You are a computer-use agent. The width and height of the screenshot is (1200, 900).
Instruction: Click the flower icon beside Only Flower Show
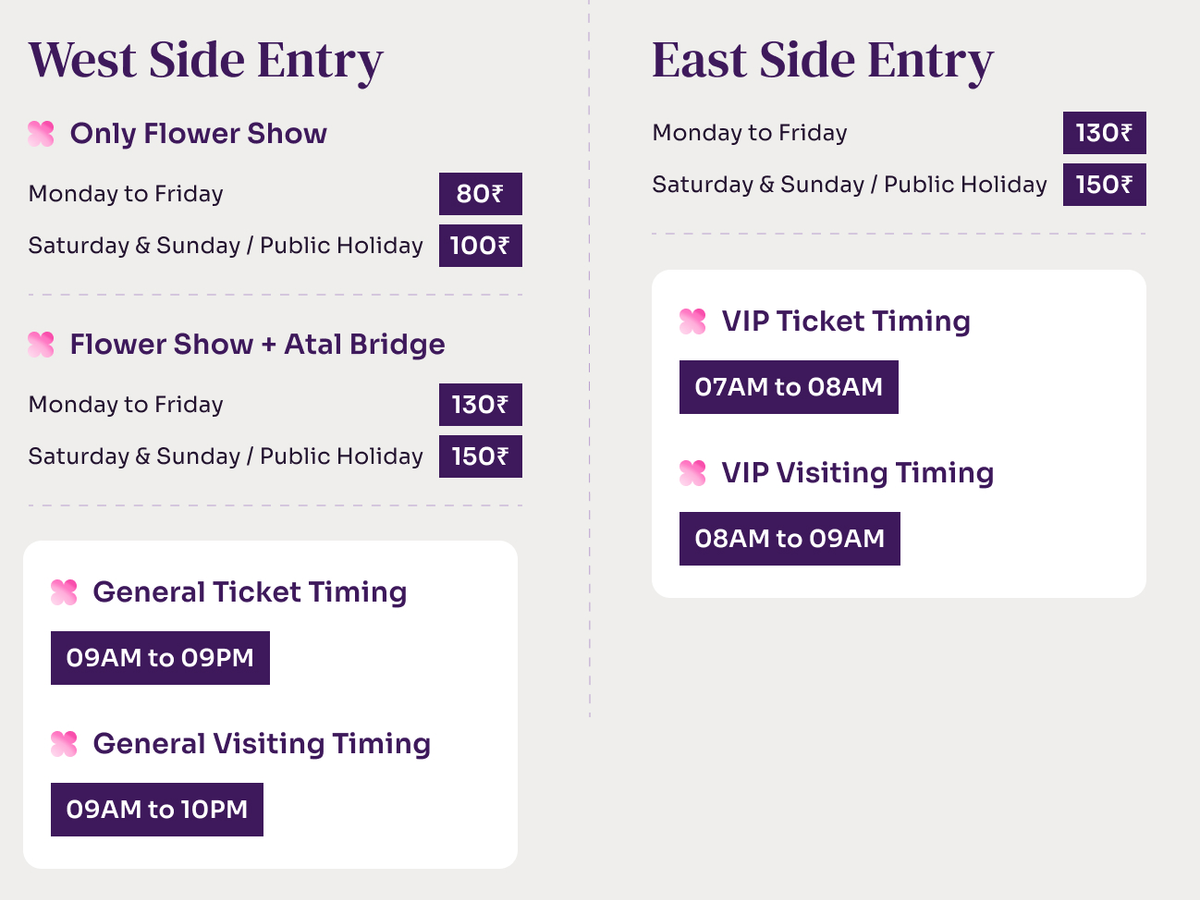tap(41, 134)
